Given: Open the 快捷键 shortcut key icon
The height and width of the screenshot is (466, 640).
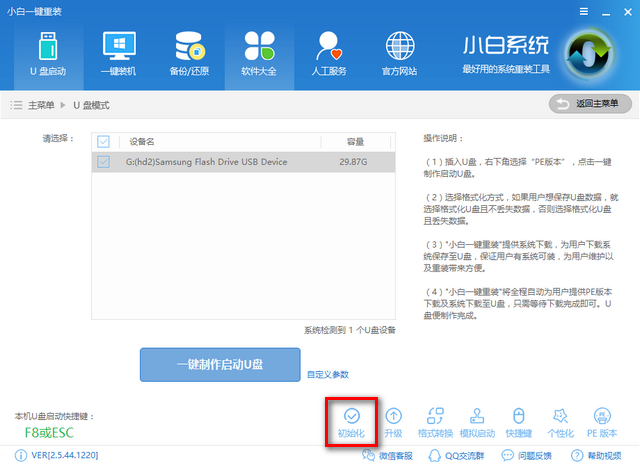Looking at the screenshot, I should pos(518,416).
